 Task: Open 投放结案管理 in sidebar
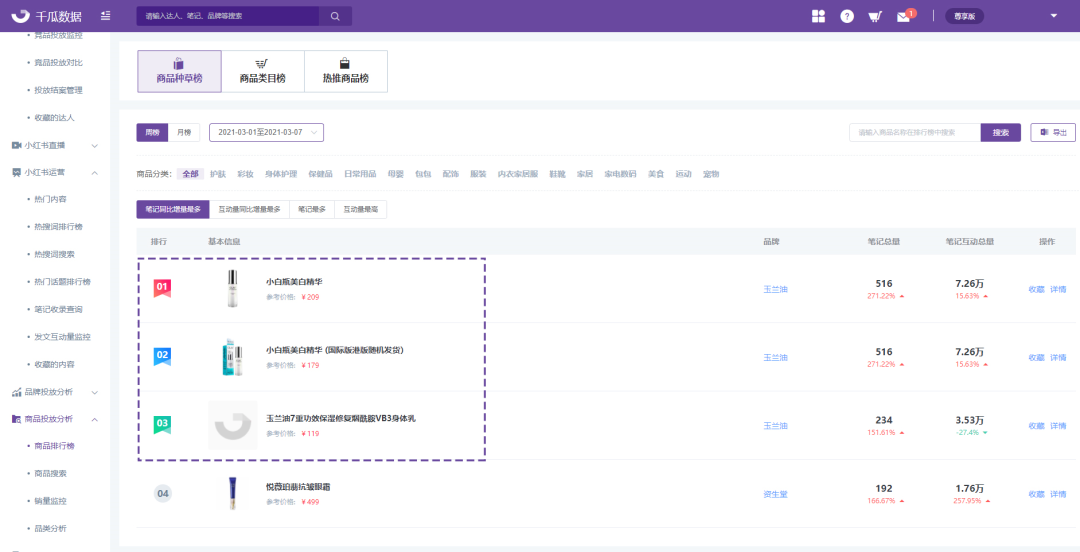coord(58,90)
